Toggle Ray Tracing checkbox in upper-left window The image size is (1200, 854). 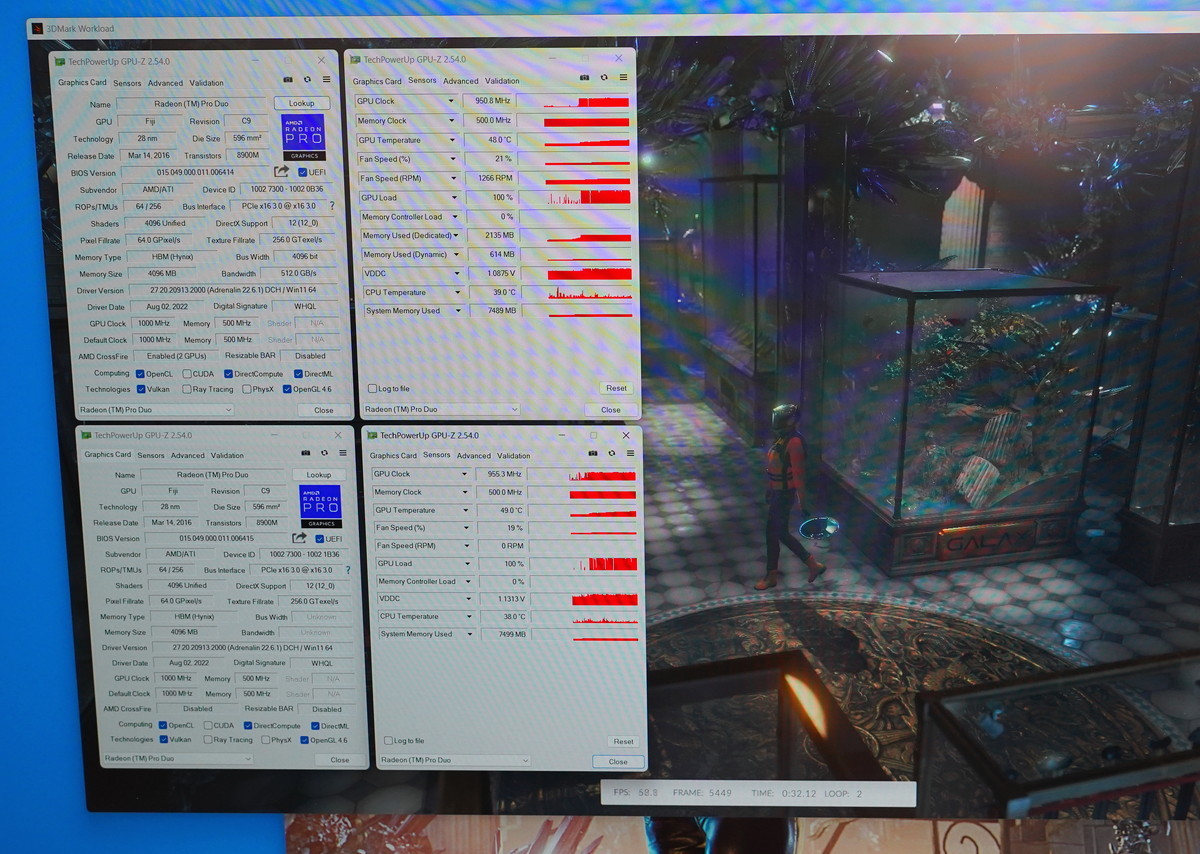click(187, 390)
